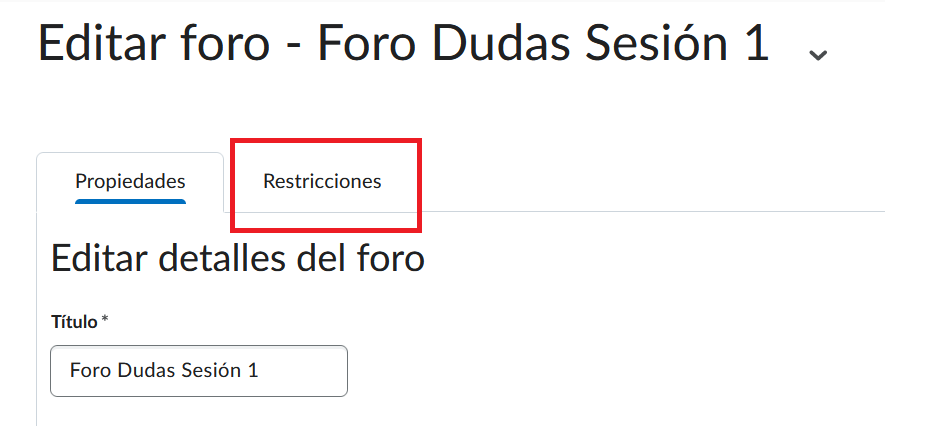Click the tab strip divider right of Restricciones
This screenshot has height=426, width=947.
pyautogui.click(x=650, y=211)
